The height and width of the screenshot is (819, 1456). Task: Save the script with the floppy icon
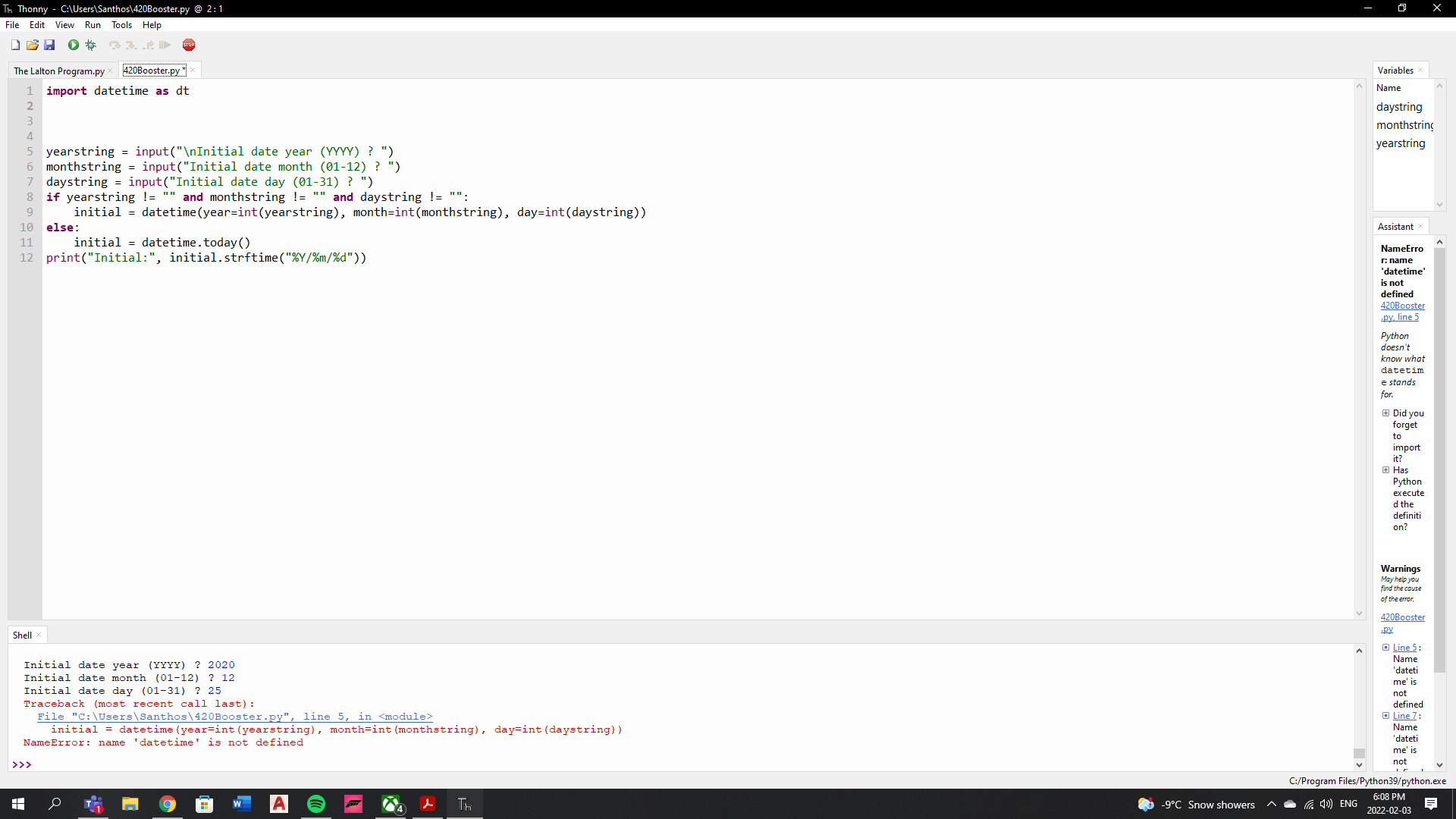(x=49, y=45)
